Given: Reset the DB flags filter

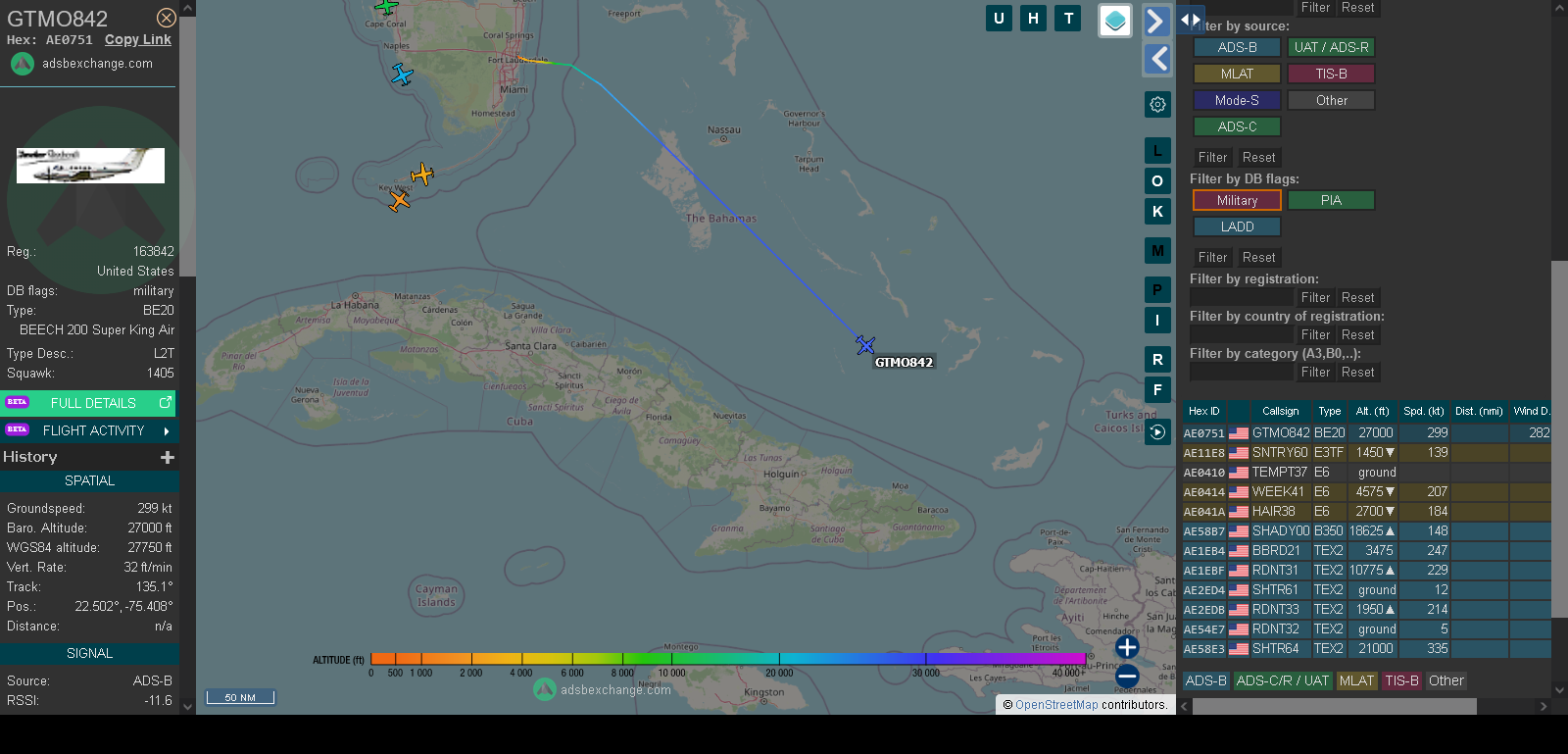Looking at the screenshot, I should pyautogui.click(x=1258, y=257).
